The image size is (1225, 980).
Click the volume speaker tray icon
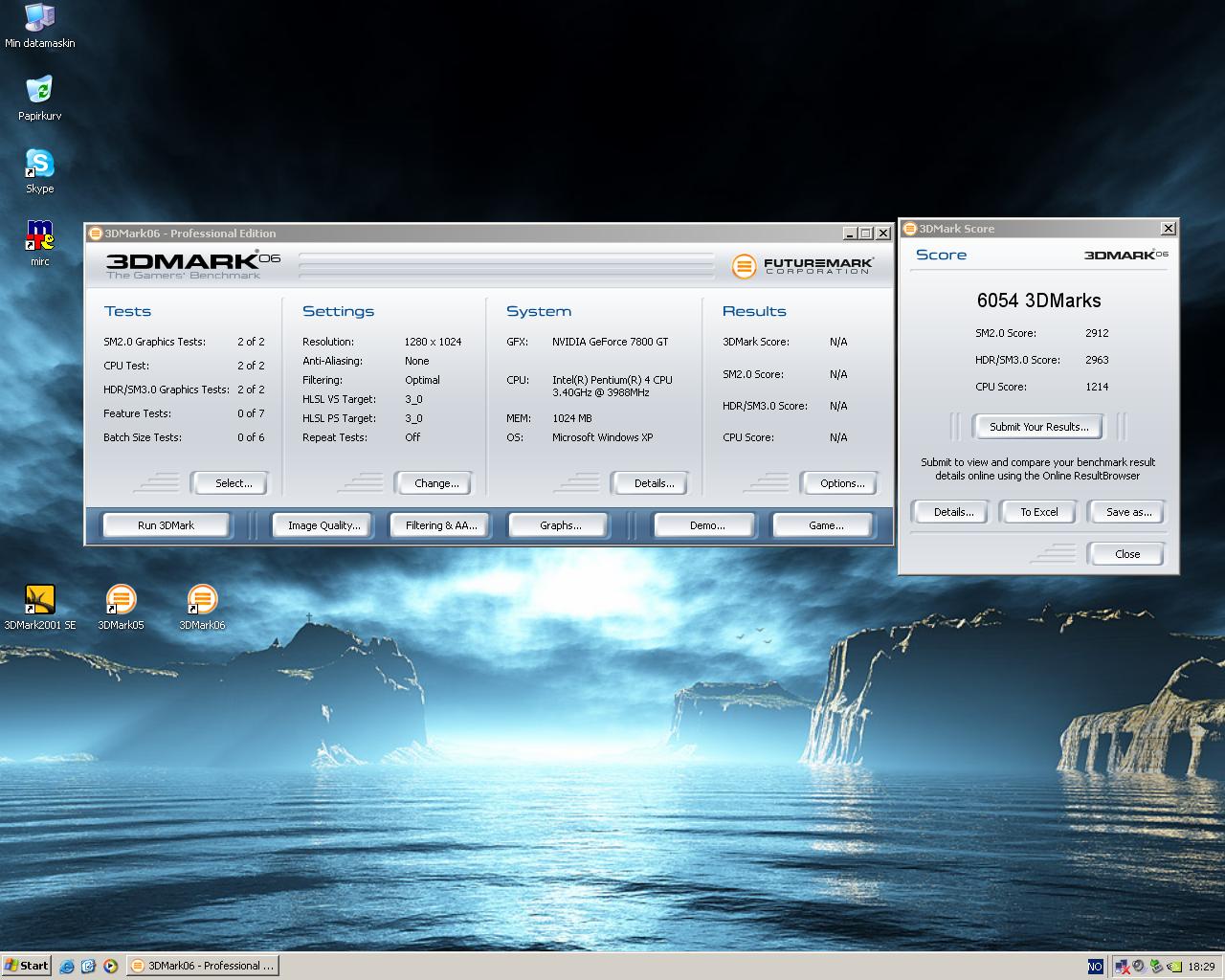click(x=1139, y=967)
